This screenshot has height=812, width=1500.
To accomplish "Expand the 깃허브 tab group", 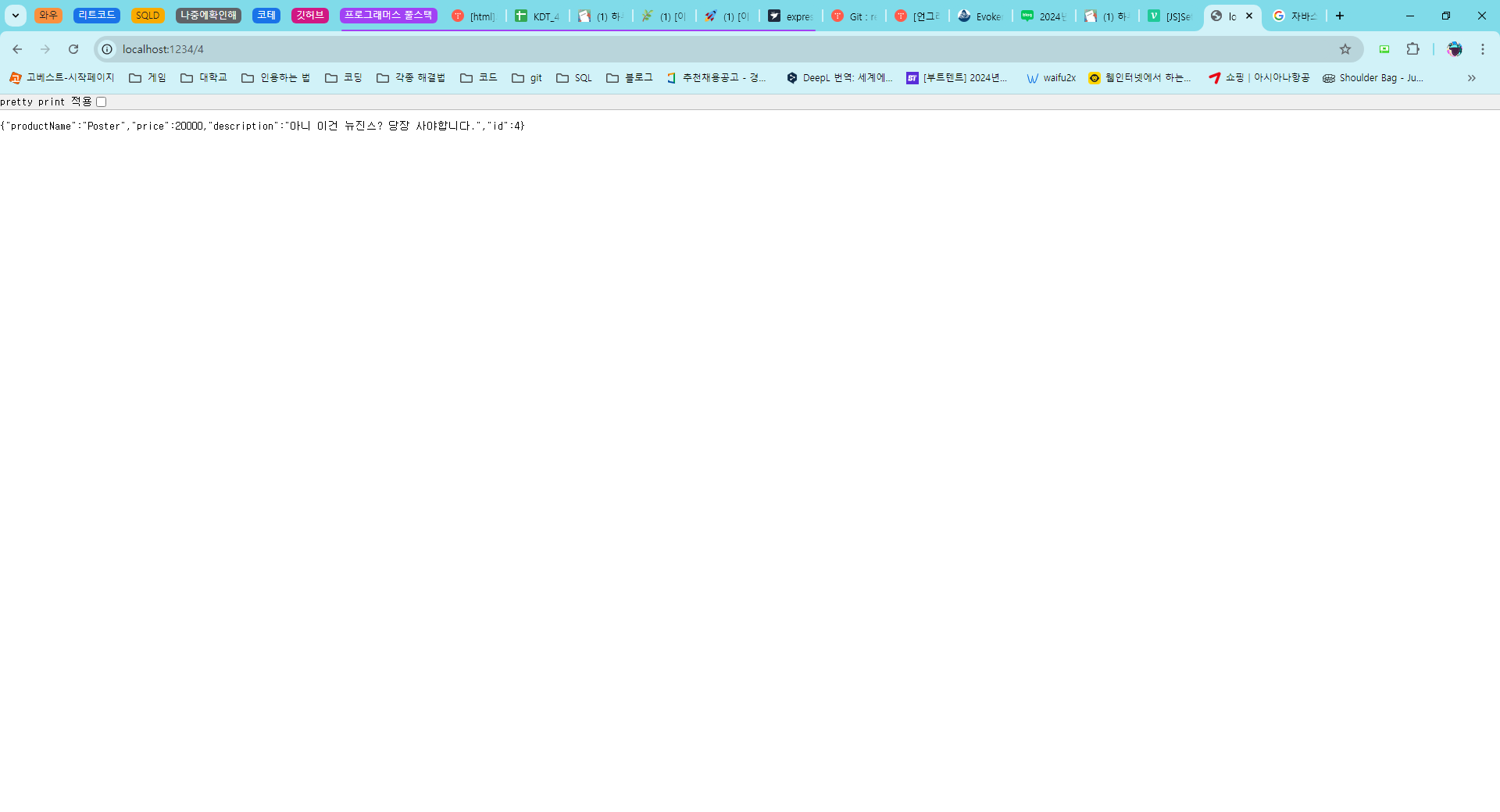I will pyautogui.click(x=310, y=16).
